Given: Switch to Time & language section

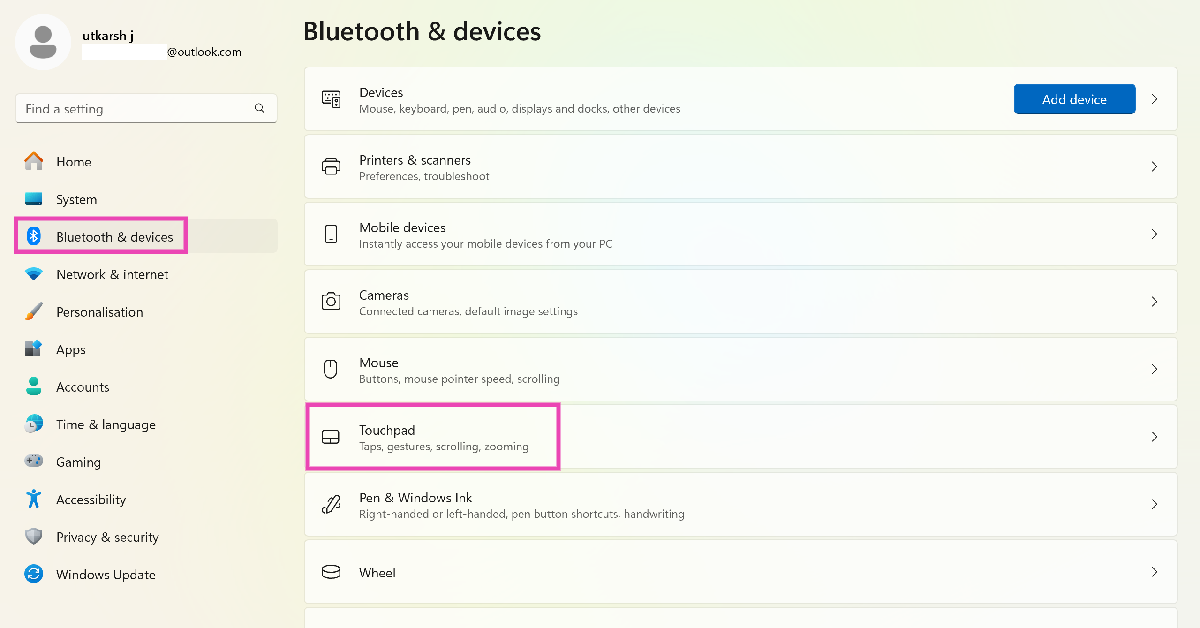Looking at the screenshot, I should [106, 424].
